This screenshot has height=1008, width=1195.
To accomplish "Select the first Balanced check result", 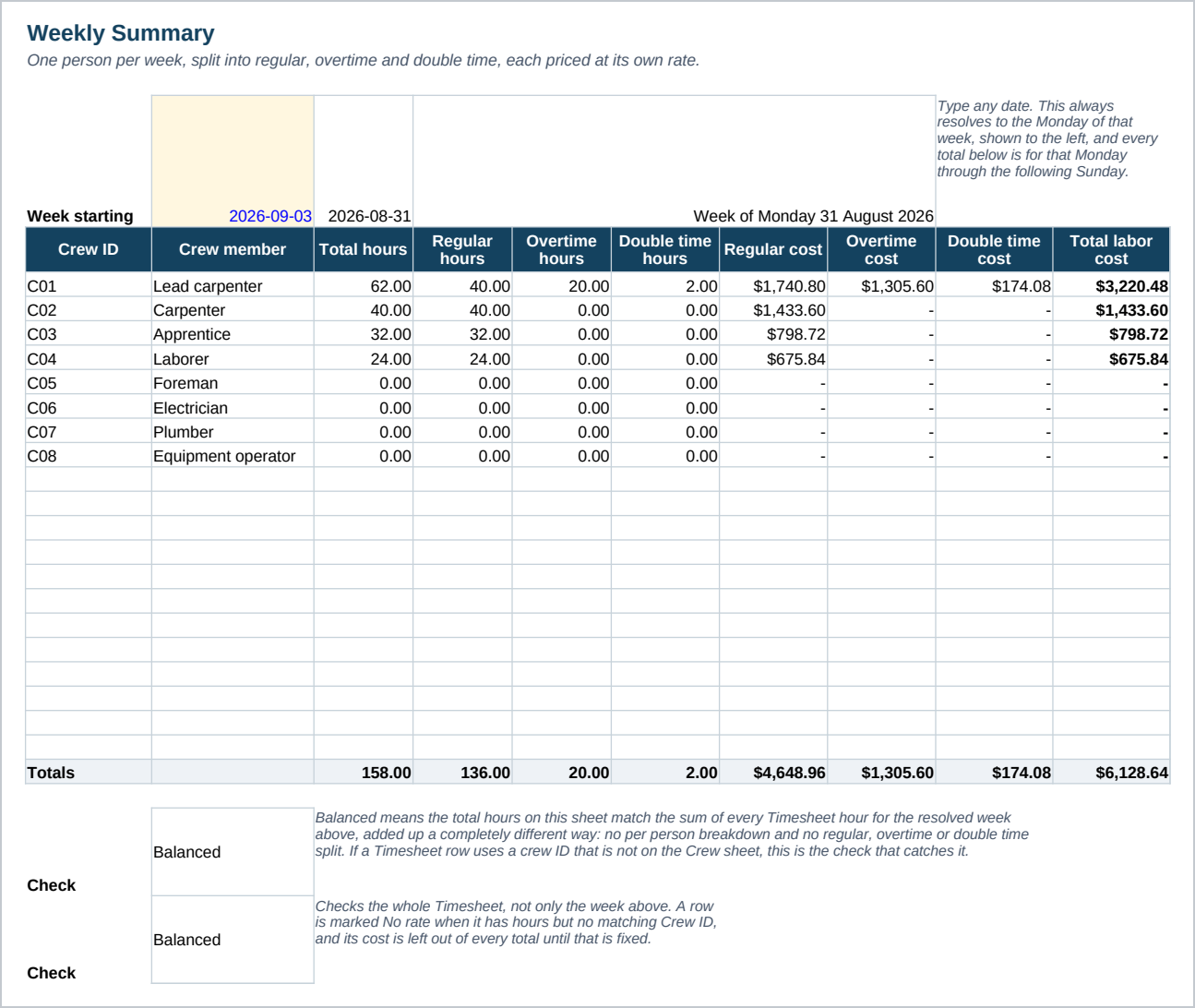I will click(x=233, y=852).
